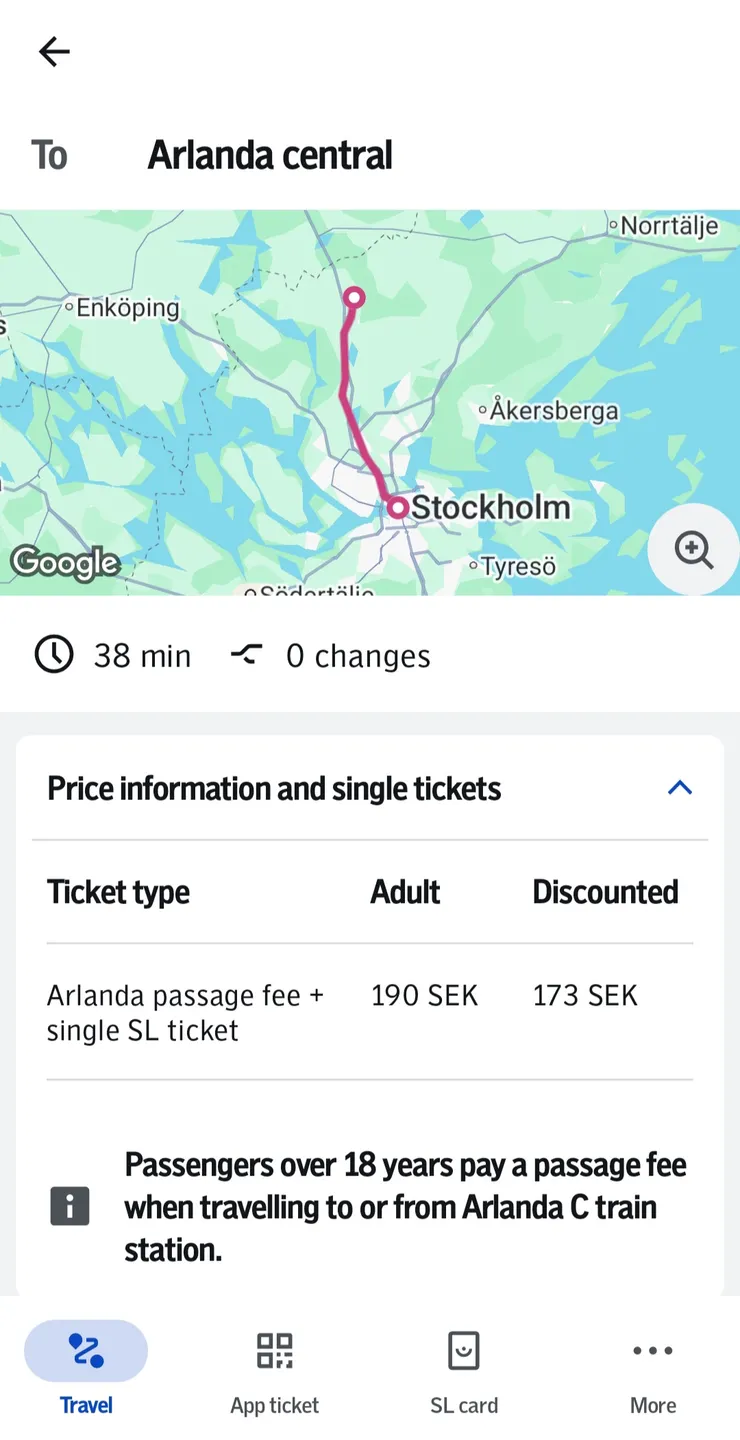Tap the back arrow icon

click(54, 52)
